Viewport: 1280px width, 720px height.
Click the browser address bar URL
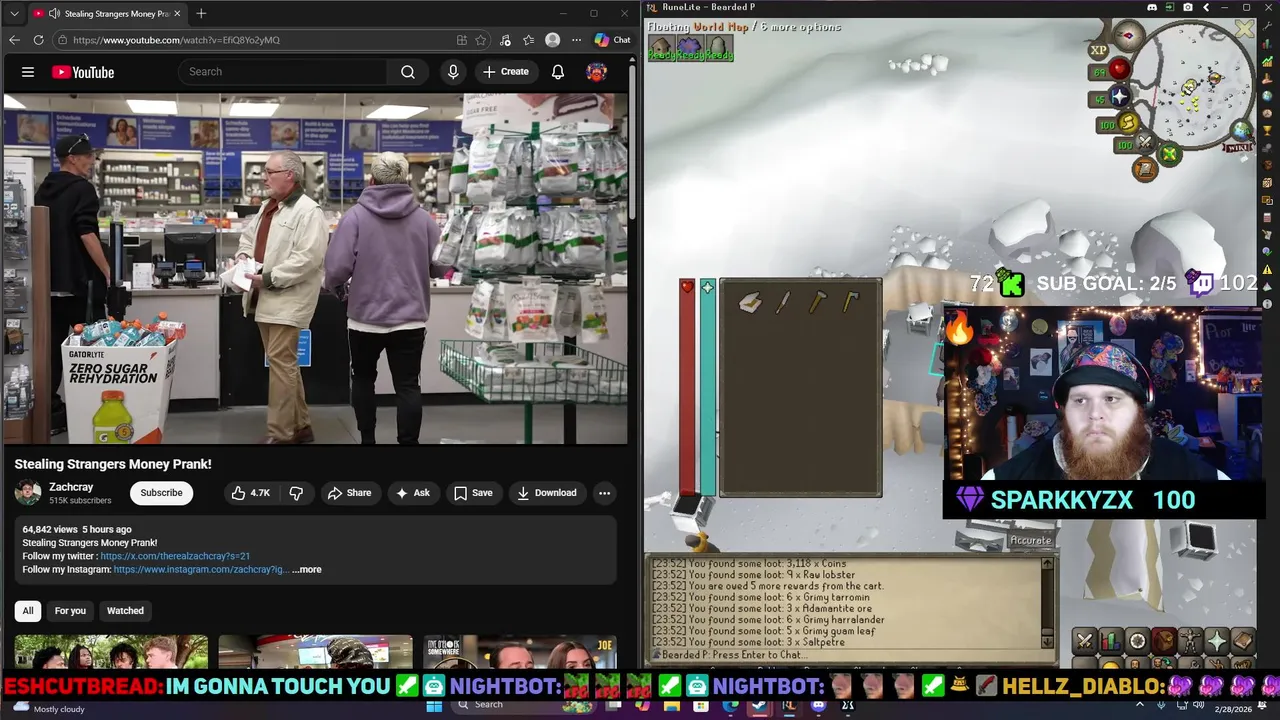pos(176,40)
